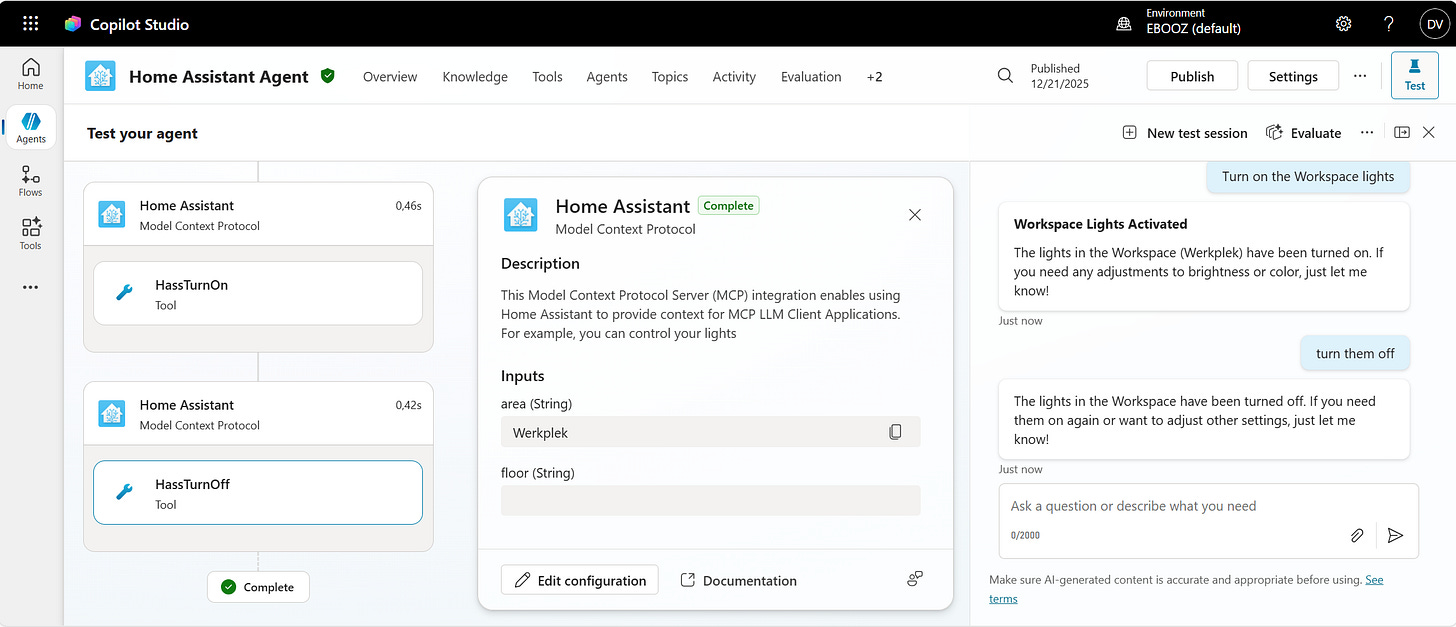
Task: Switch to the Agents tab
Action: (607, 76)
